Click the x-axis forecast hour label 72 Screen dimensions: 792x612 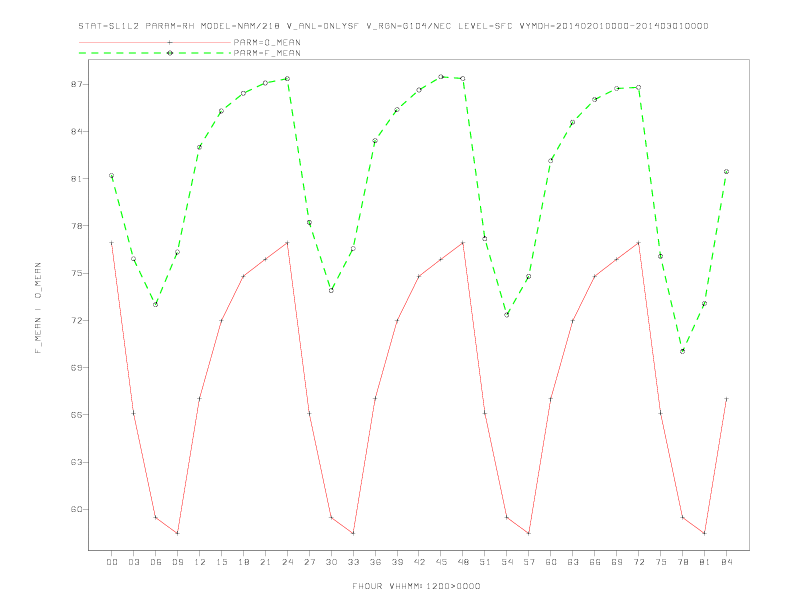click(x=638, y=562)
